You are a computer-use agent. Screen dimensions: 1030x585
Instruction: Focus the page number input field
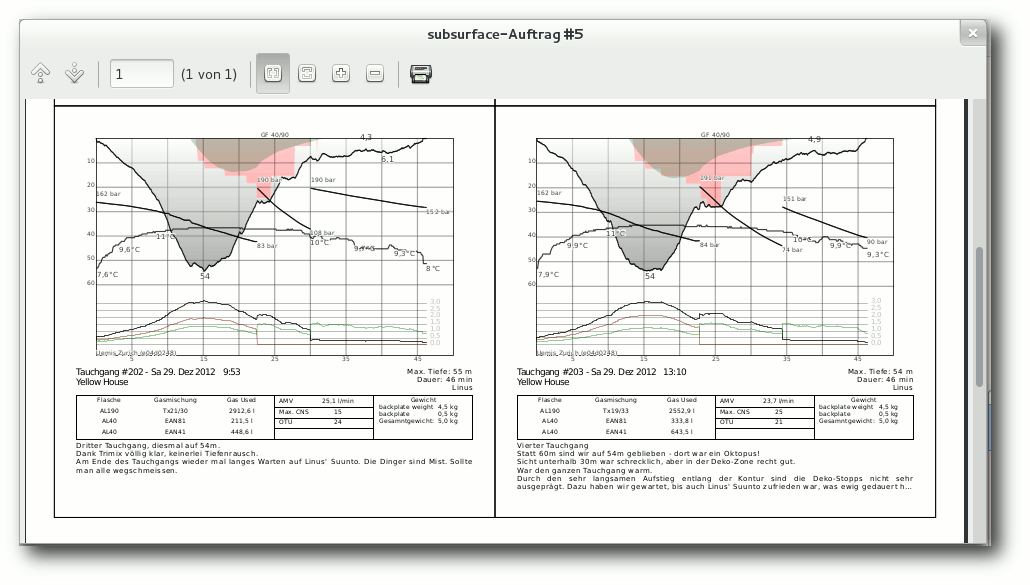pos(141,74)
